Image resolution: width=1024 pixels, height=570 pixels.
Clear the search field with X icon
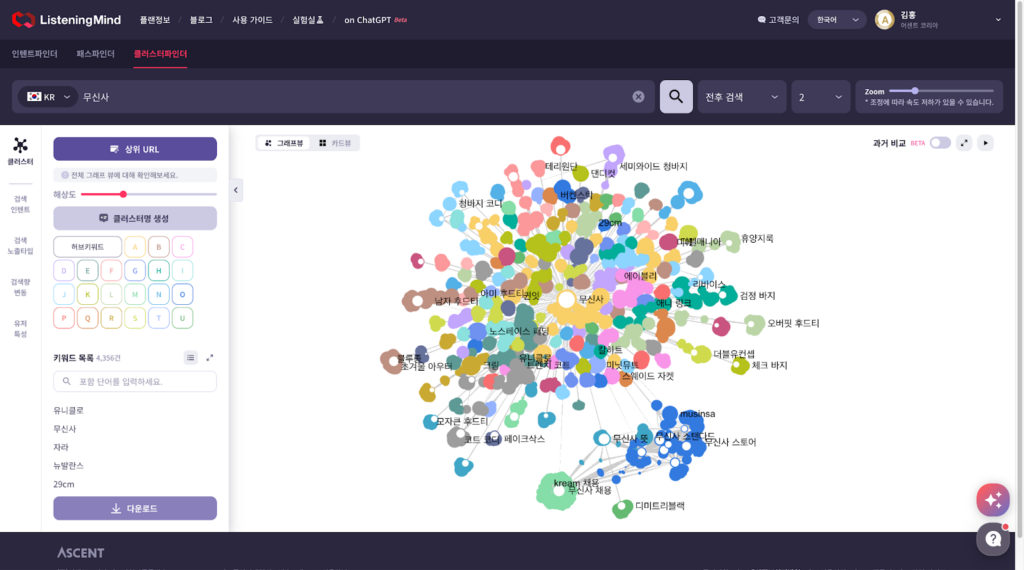[638, 97]
